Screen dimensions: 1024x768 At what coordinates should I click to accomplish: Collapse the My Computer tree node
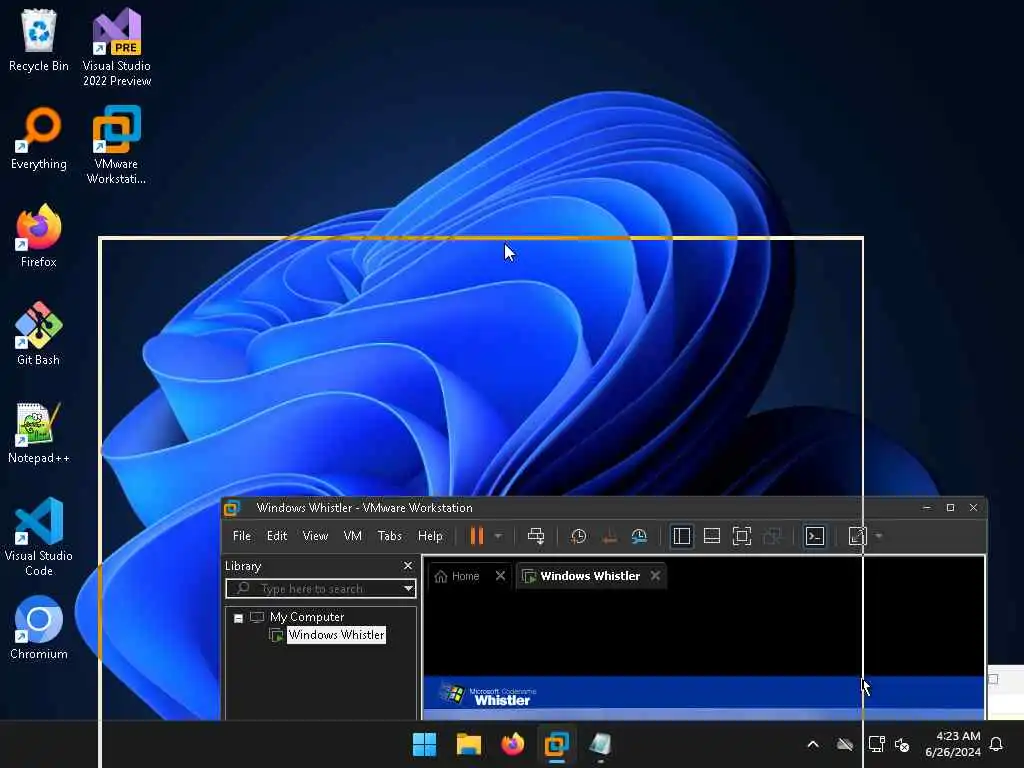pos(238,618)
